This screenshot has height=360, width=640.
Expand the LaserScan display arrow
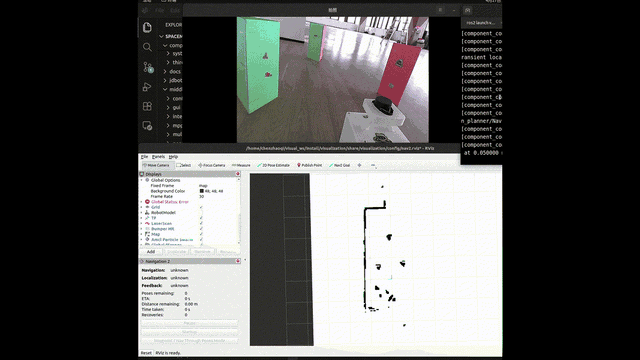142,223
